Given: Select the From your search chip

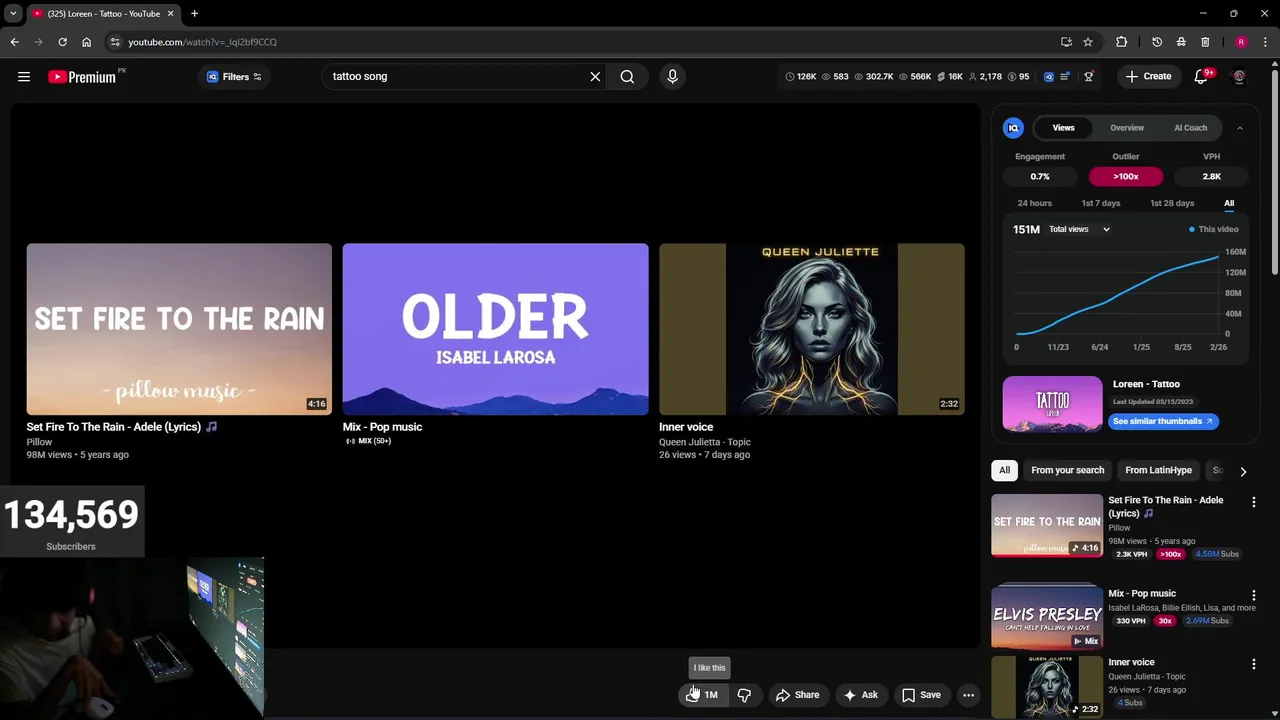Looking at the screenshot, I should (1067, 470).
